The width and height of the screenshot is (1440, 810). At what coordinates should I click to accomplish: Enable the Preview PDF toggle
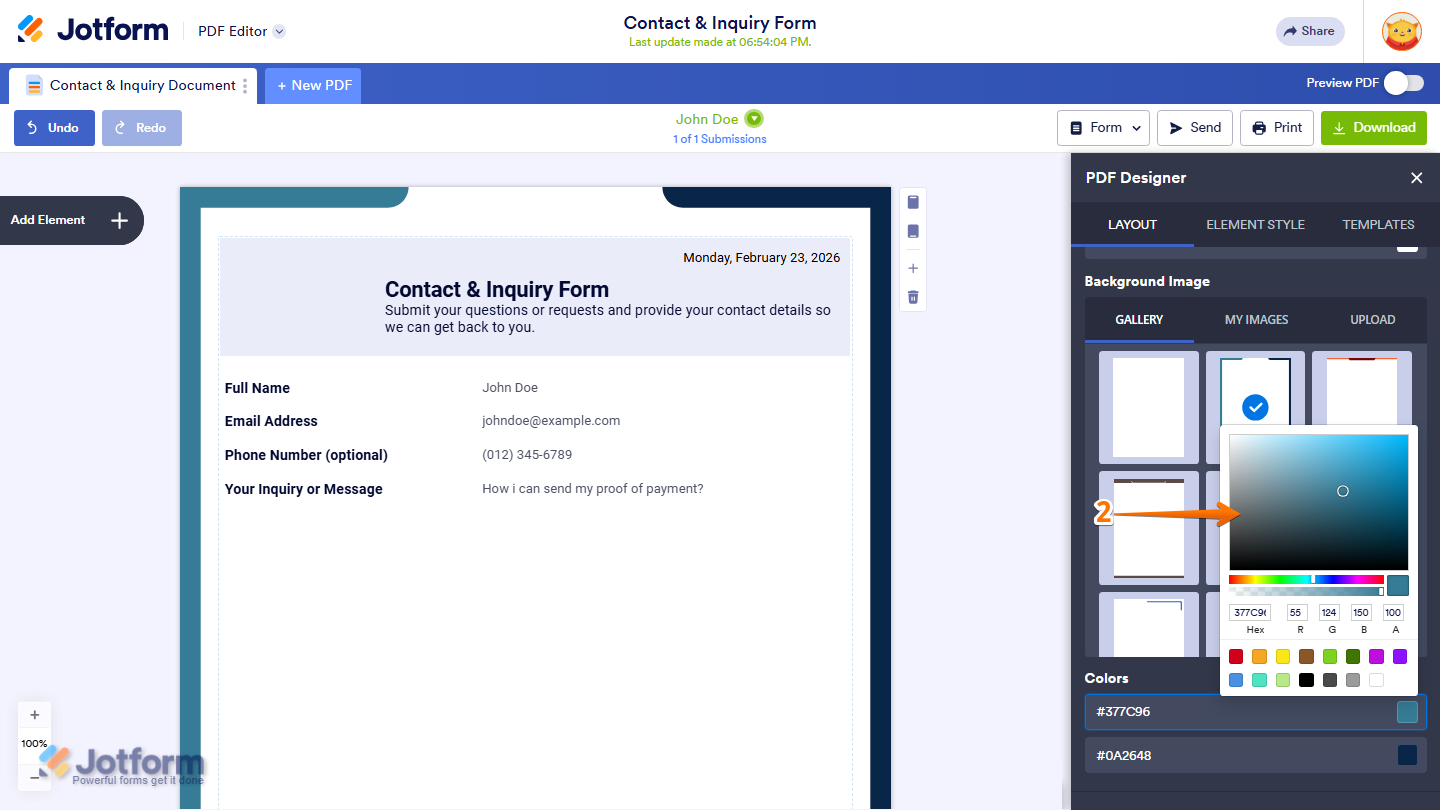point(1403,83)
